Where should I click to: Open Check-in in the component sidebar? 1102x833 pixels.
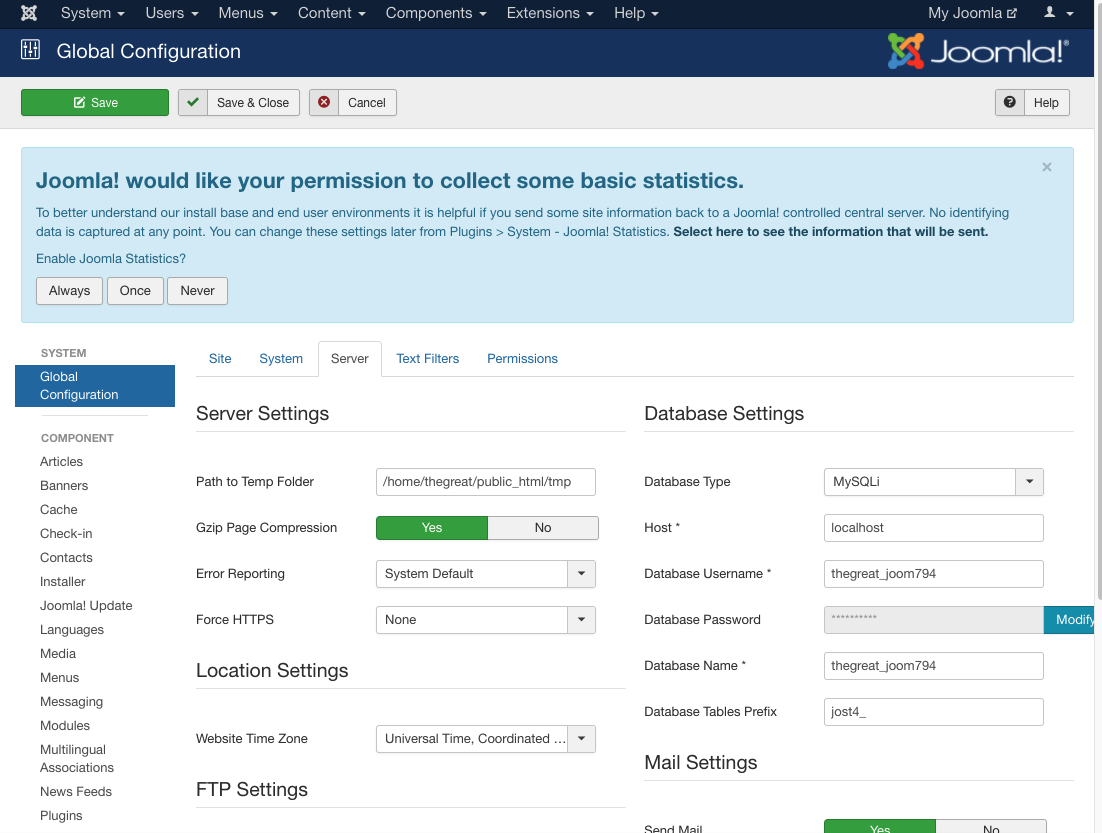(x=66, y=534)
